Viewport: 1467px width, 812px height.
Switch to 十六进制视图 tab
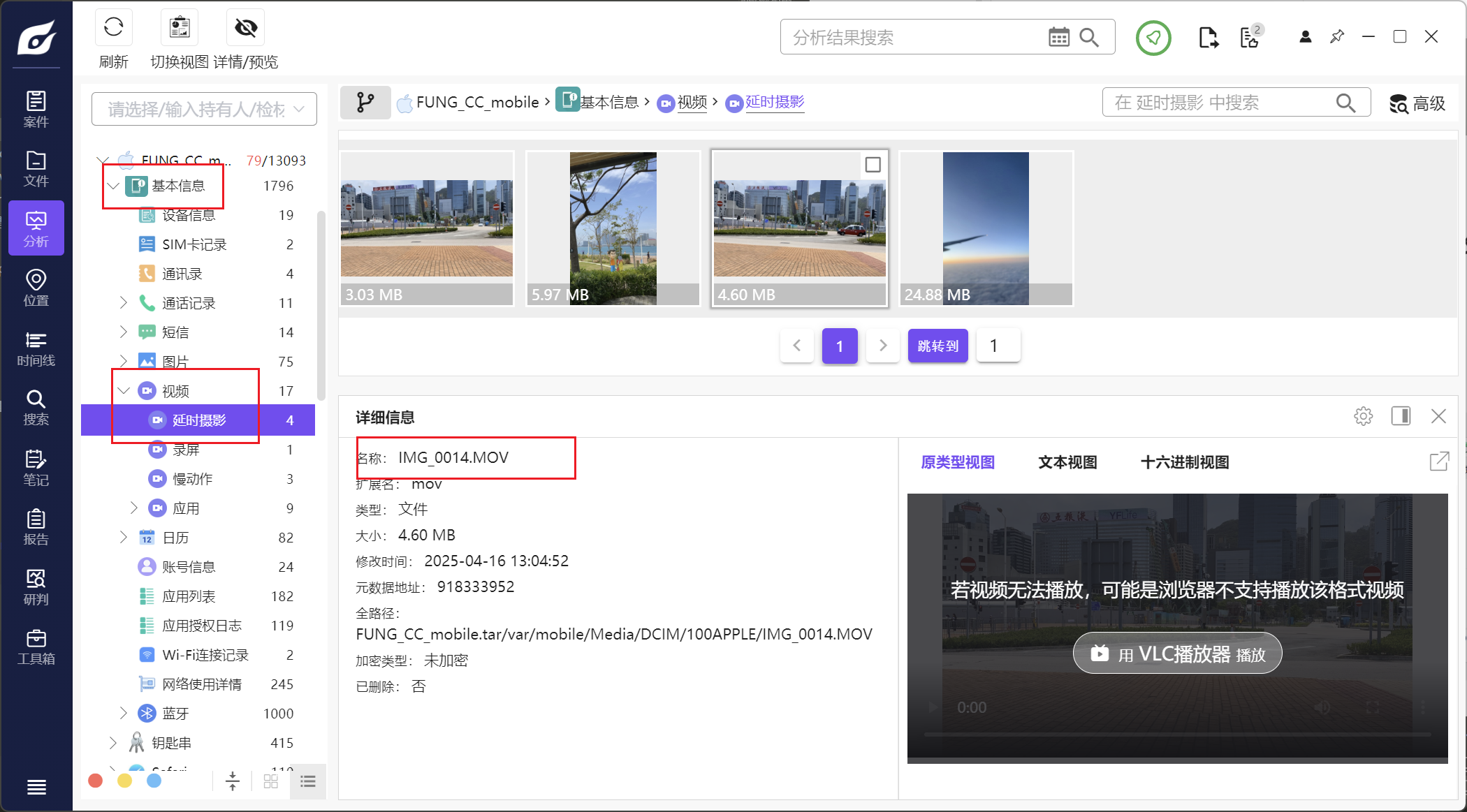pos(1184,462)
